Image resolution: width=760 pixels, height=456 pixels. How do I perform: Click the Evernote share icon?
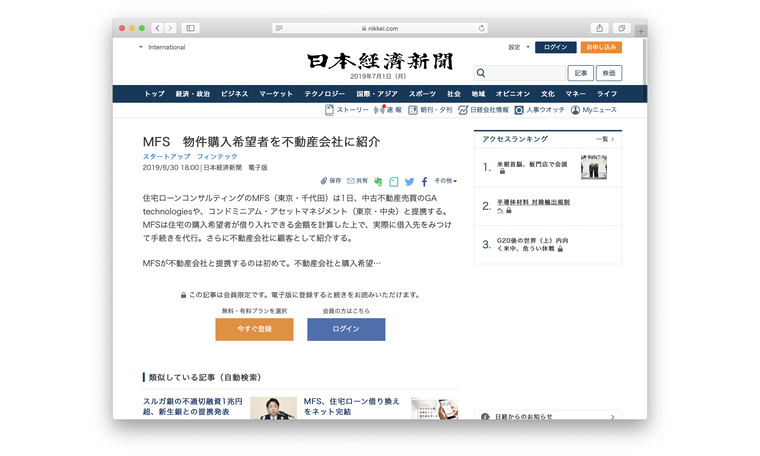coord(379,182)
